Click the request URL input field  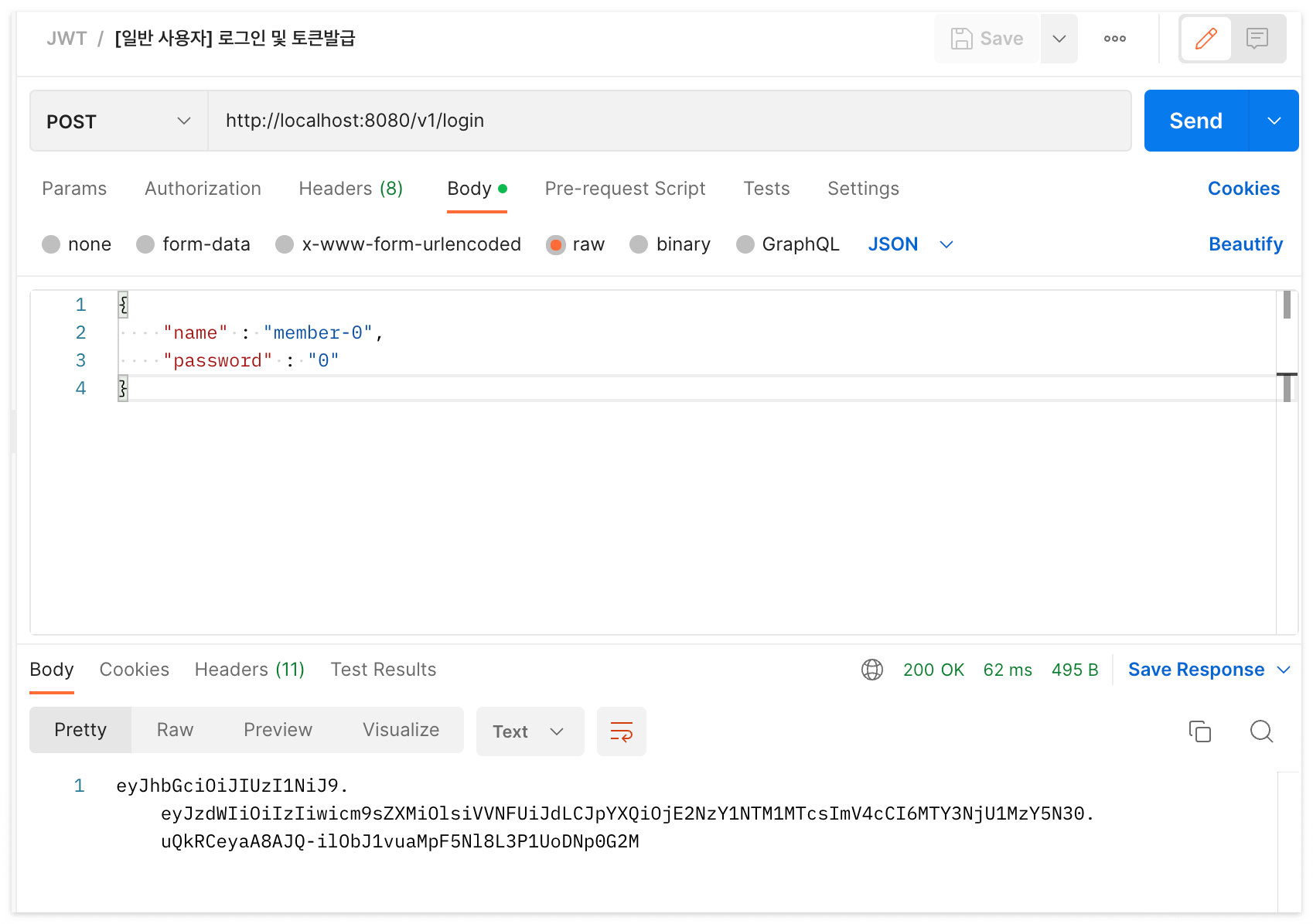coord(670,121)
